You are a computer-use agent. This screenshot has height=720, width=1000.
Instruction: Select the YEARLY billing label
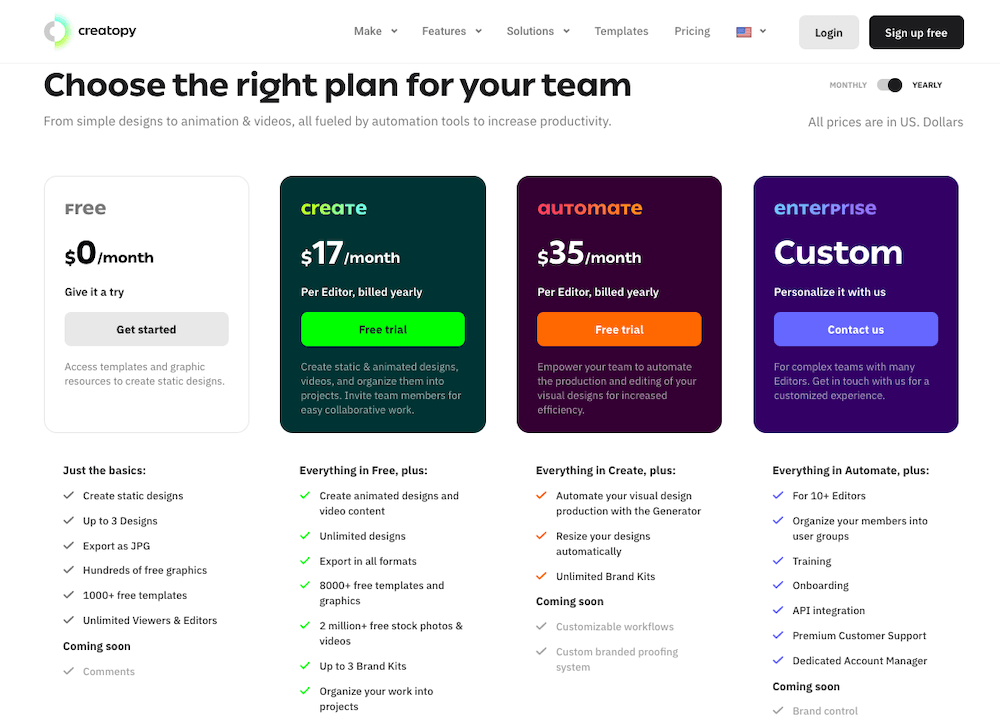coord(927,85)
